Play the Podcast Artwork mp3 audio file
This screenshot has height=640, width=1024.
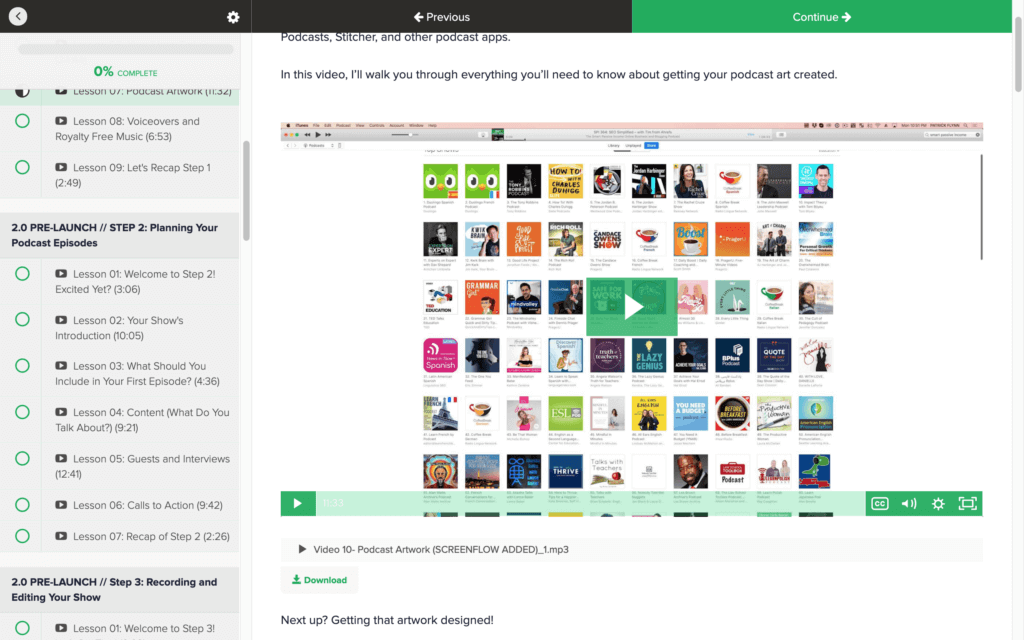tap(302, 549)
